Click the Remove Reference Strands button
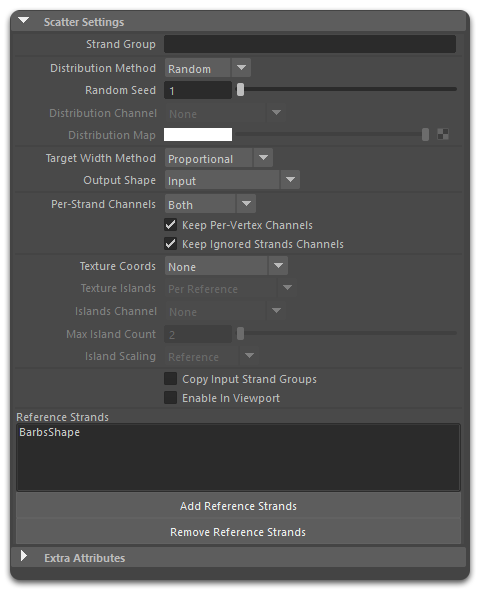The width and height of the screenshot is (480, 590). tap(238, 532)
